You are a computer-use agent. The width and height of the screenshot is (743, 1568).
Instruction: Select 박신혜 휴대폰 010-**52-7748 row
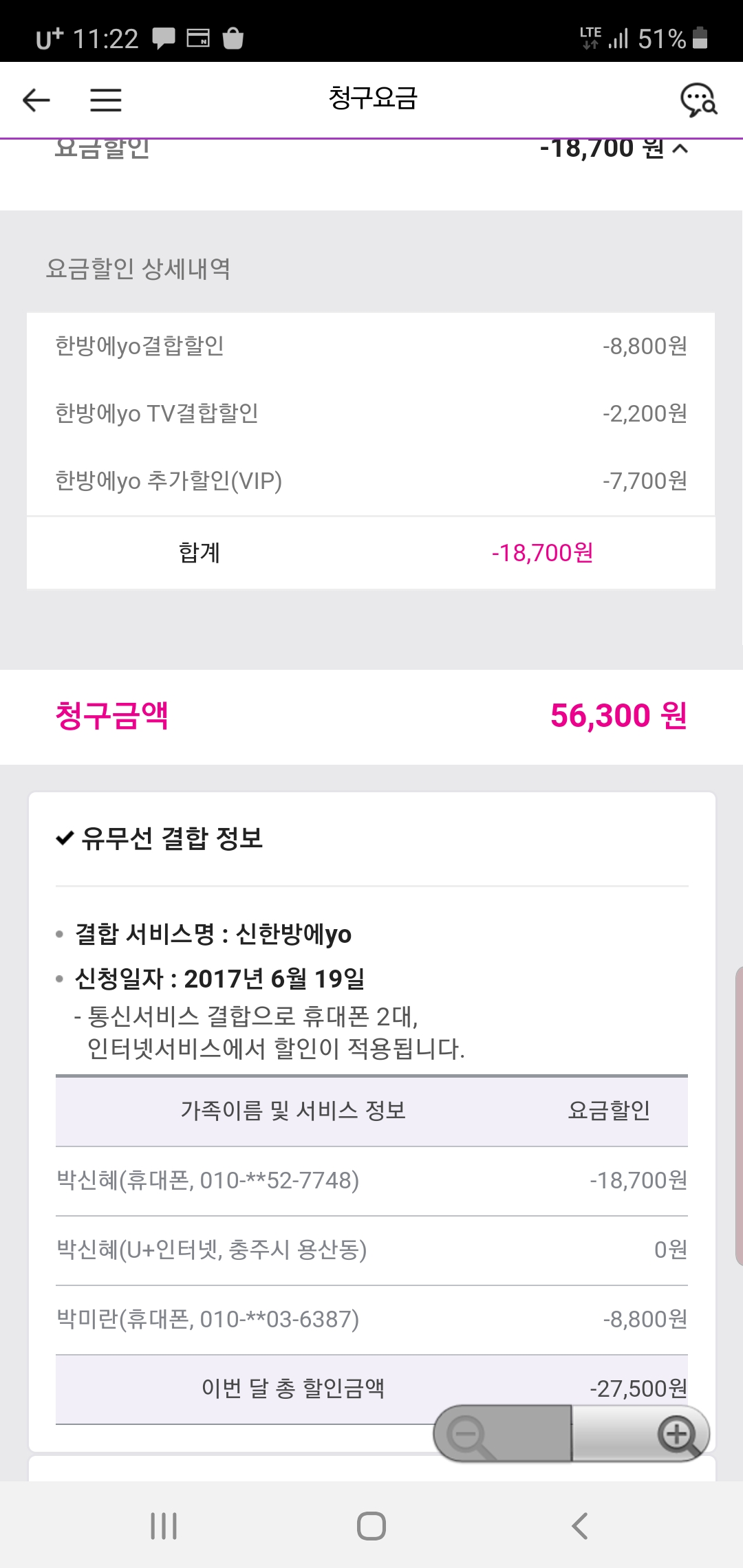pyautogui.click(x=371, y=1181)
